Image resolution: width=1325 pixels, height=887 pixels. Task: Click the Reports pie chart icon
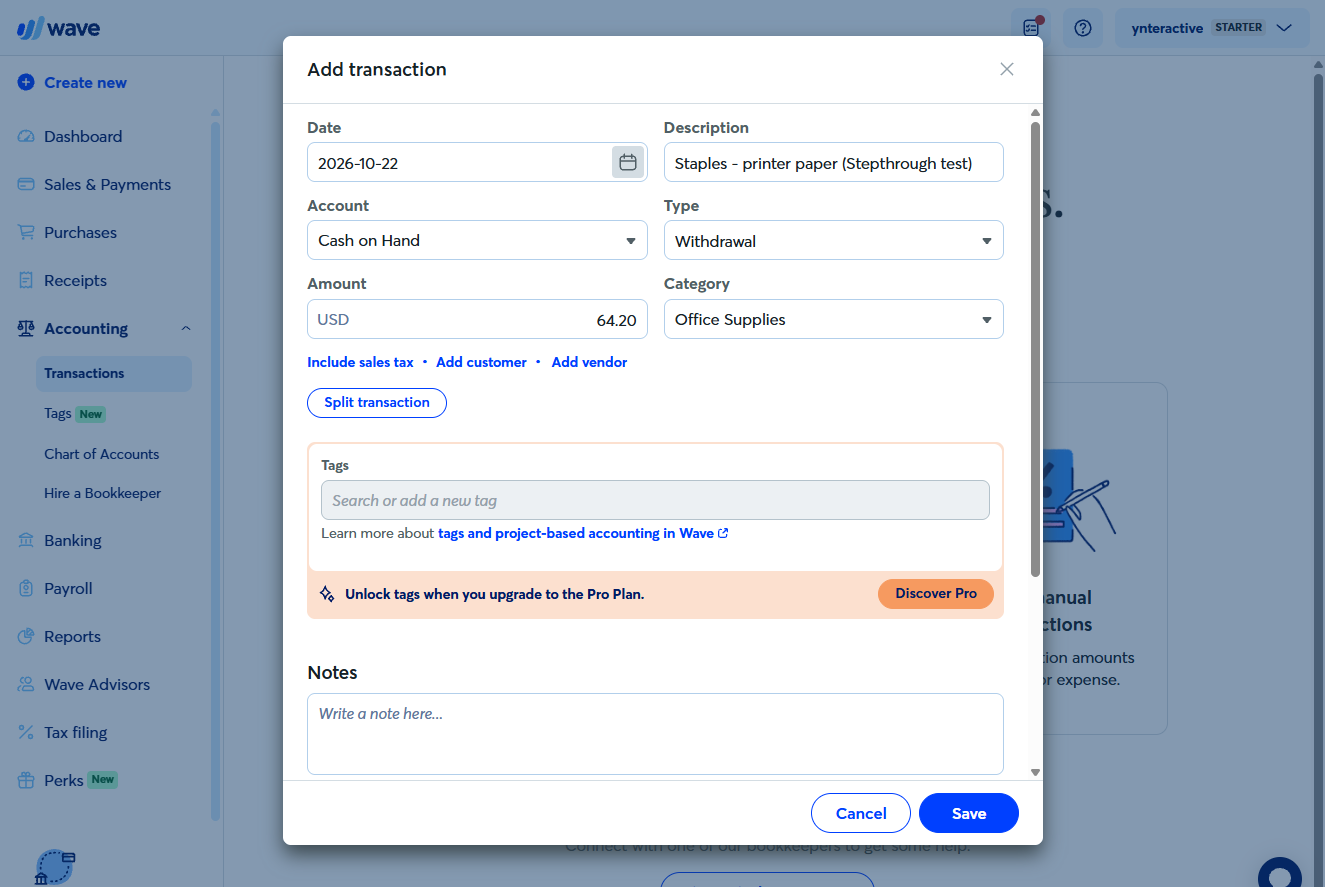point(26,637)
